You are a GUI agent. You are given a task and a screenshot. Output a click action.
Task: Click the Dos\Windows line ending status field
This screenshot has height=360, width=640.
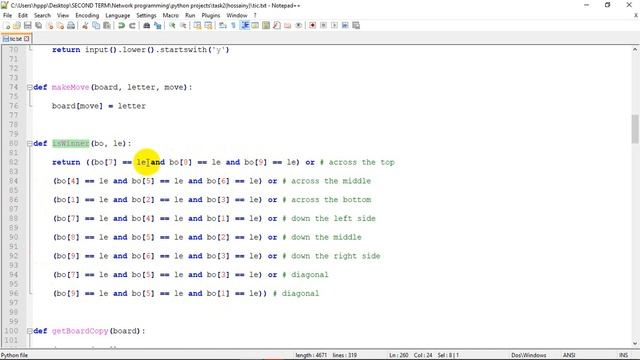529,355
